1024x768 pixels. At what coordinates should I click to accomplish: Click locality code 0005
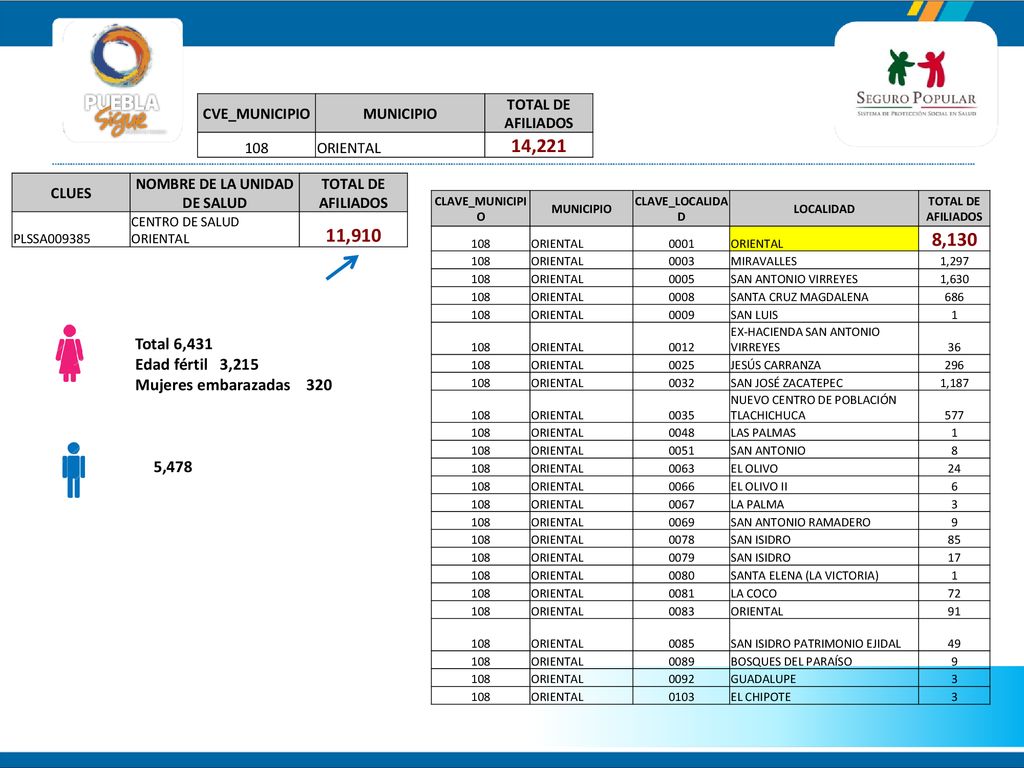point(681,279)
